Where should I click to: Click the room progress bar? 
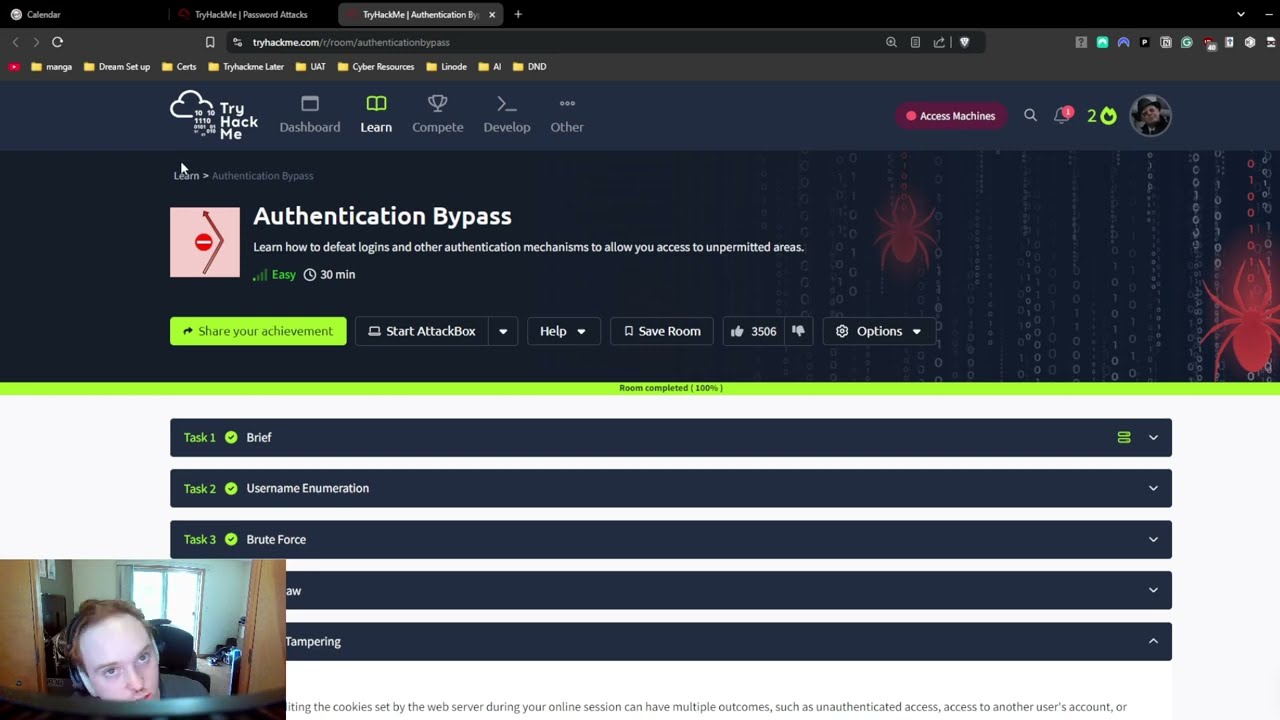click(640, 388)
